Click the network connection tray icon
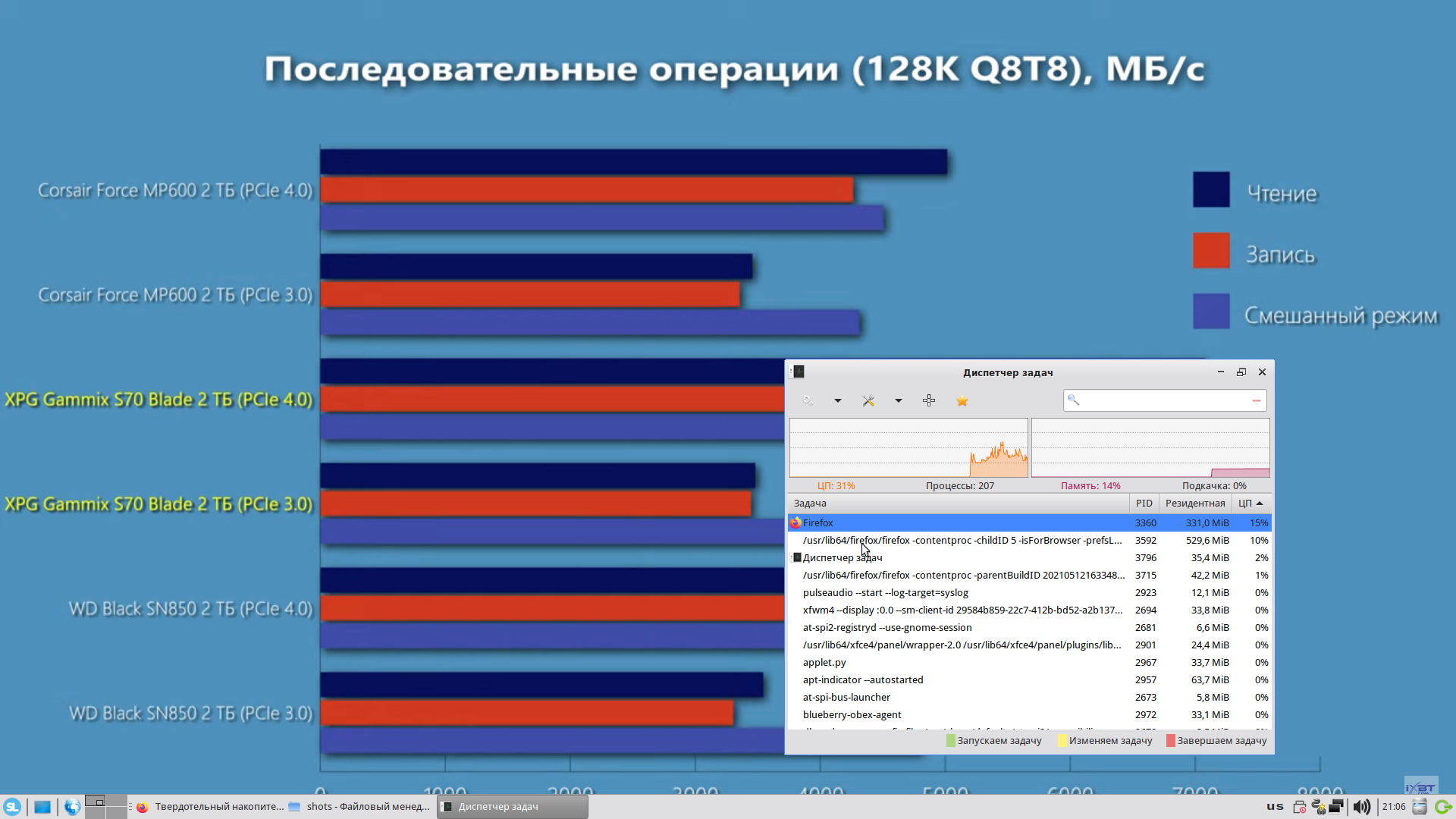This screenshot has width=1456, height=819. tap(1336, 807)
